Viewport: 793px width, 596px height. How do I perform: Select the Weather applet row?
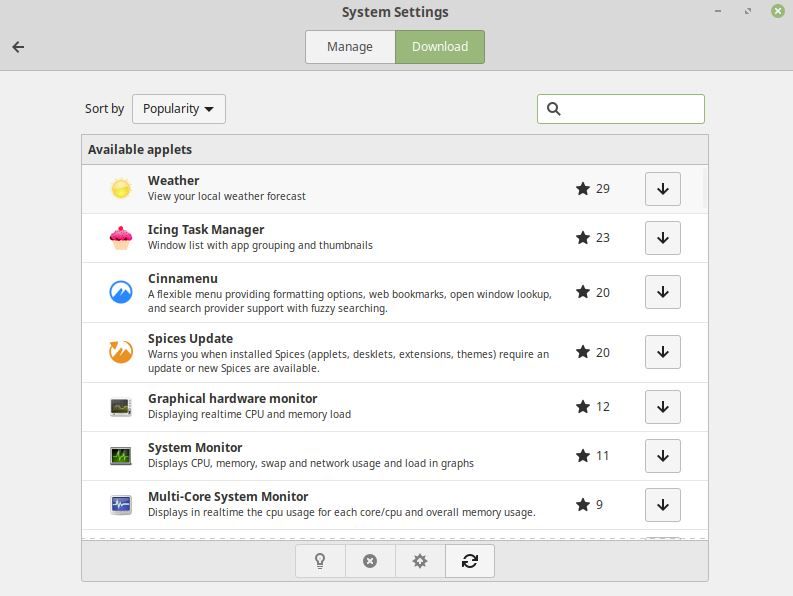(x=394, y=189)
